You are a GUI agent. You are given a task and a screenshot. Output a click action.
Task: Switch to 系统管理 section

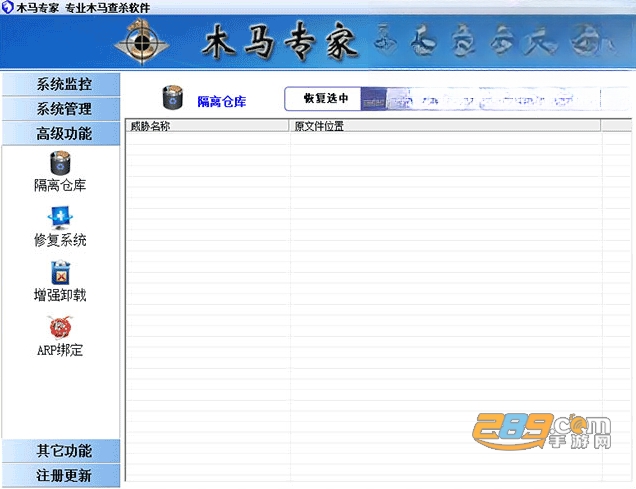coord(61,109)
